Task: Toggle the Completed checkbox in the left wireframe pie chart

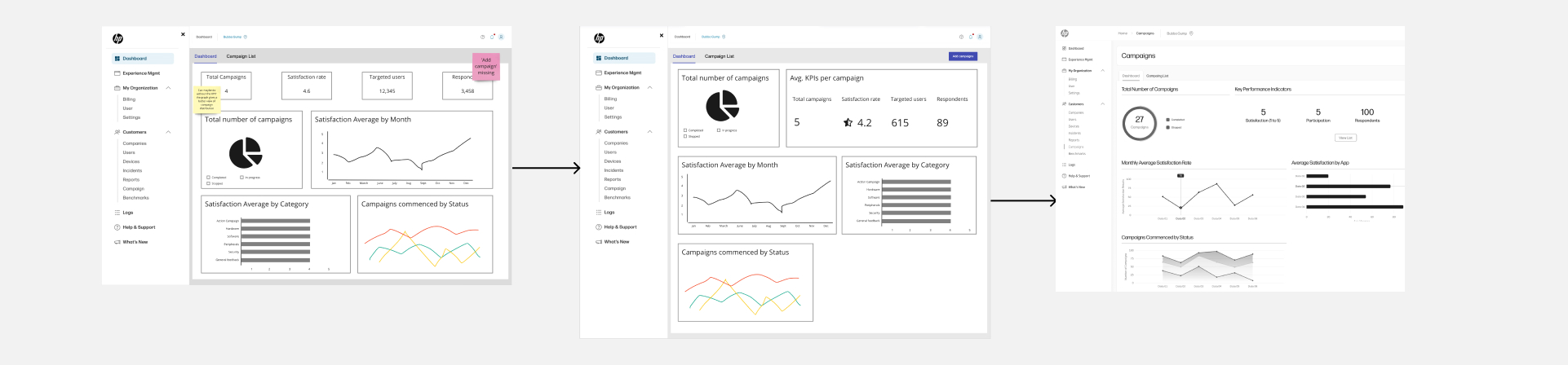Action: coord(208,177)
